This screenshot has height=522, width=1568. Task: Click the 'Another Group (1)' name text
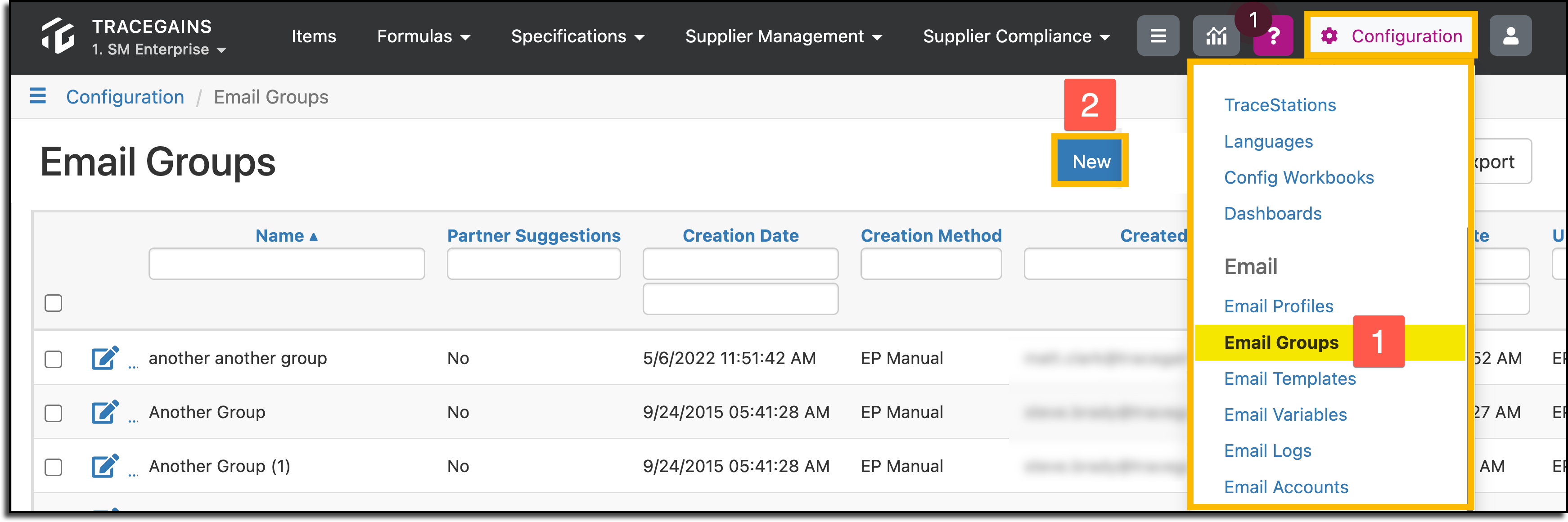[219, 466]
